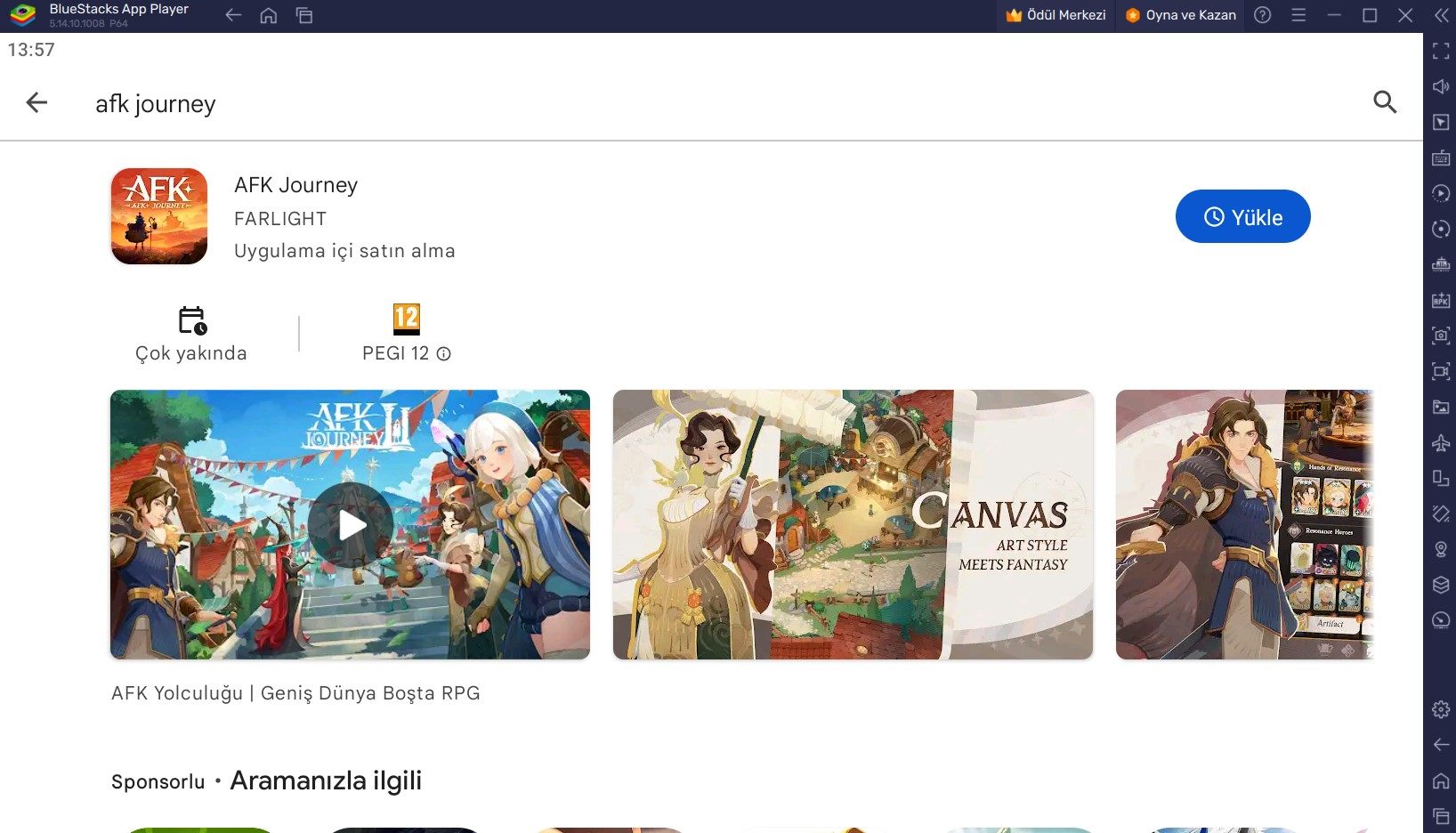
Task: Collapse the sidebar with the double-chevron arrow
Action: [1442, 15]
